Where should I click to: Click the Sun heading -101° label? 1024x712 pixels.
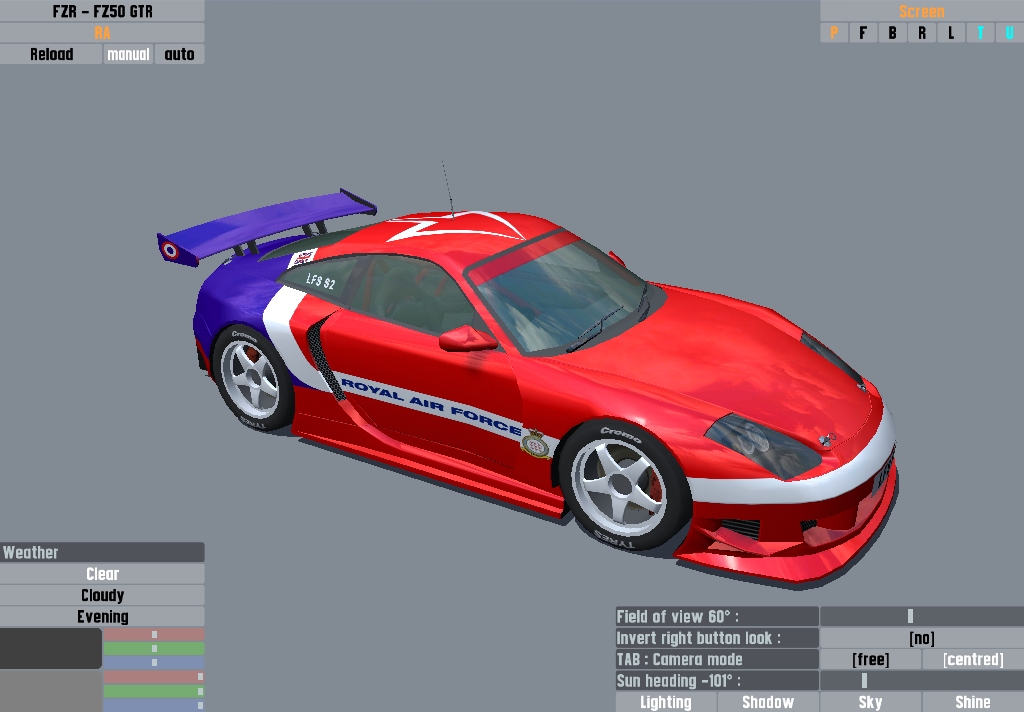point(717,681)
